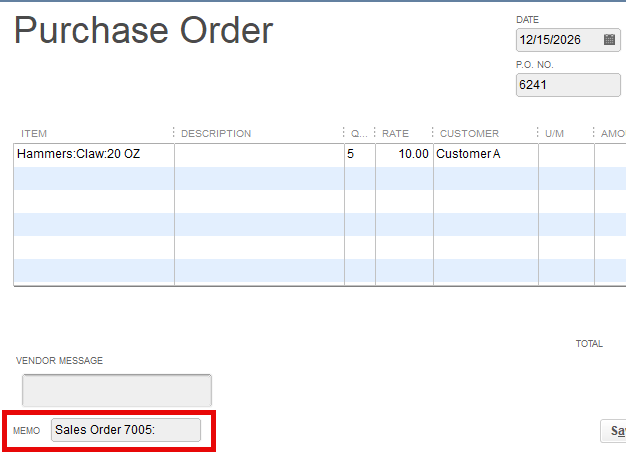
Task: Click the Vendor Message text box
Action: (117, 390)
